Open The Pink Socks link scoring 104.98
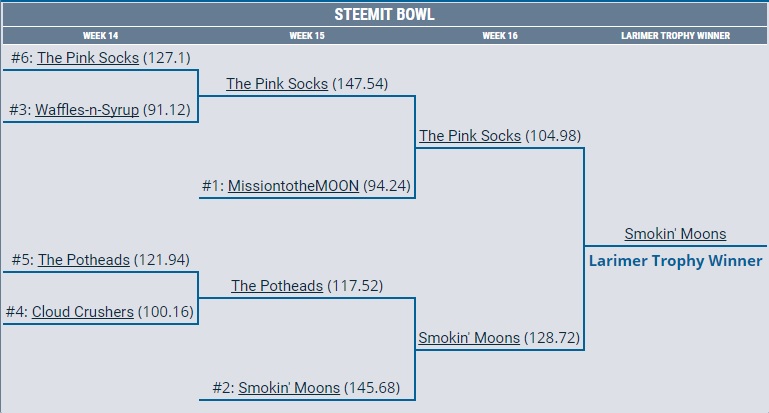The image size is (769, 413). 470,136
